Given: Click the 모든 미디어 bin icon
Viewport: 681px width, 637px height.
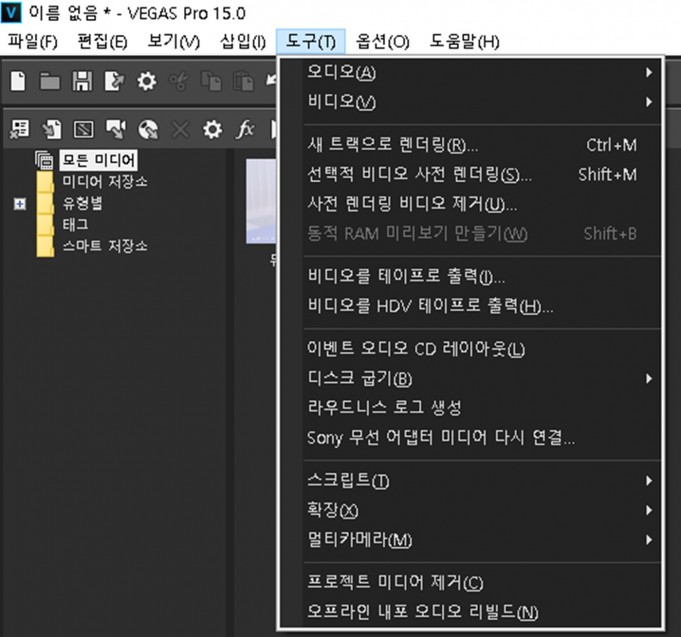Looking at the screenshot, I should pyautogui.click(x=44, y=160).
